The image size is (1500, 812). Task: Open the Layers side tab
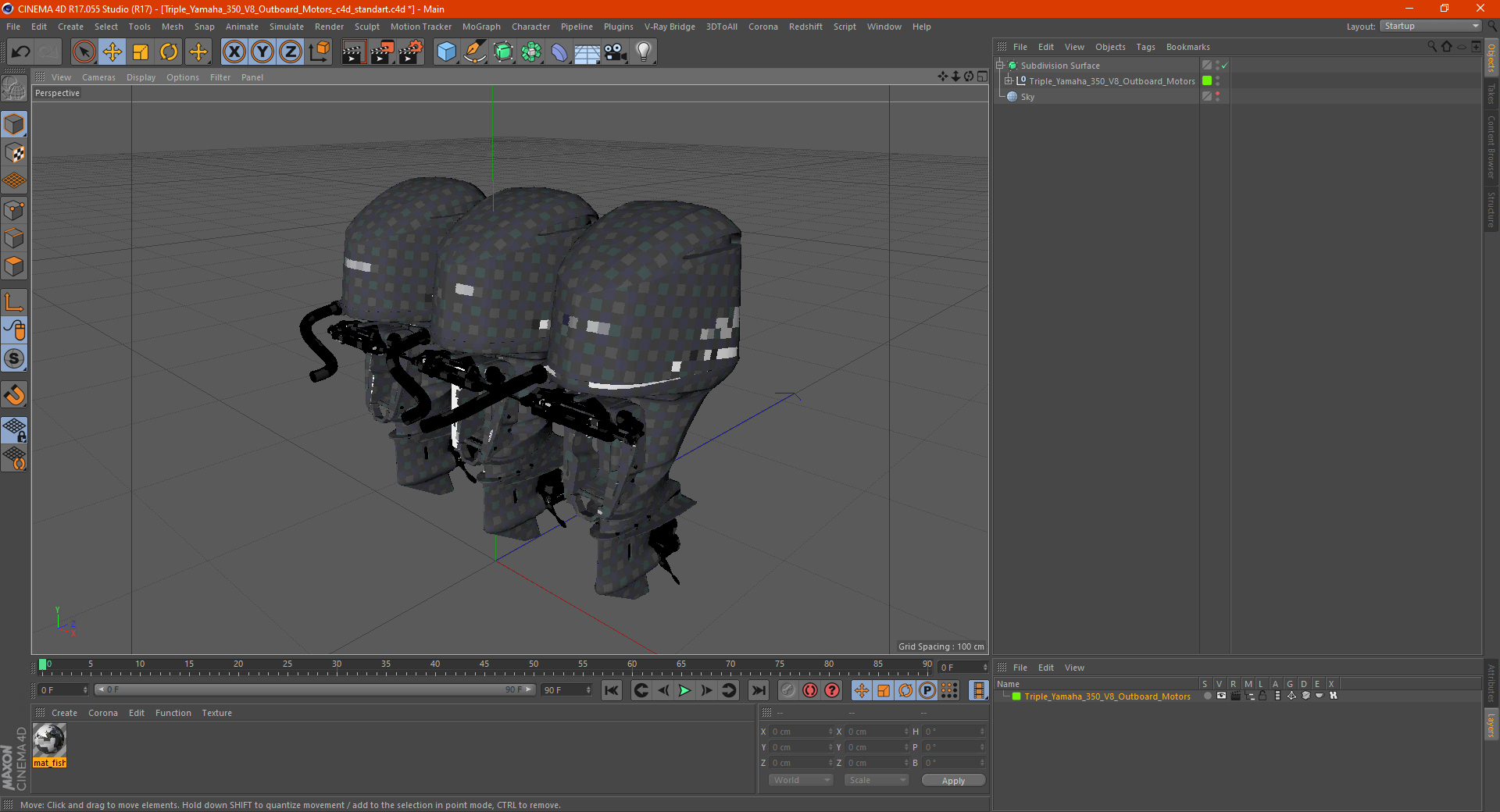click(1491, 725)
